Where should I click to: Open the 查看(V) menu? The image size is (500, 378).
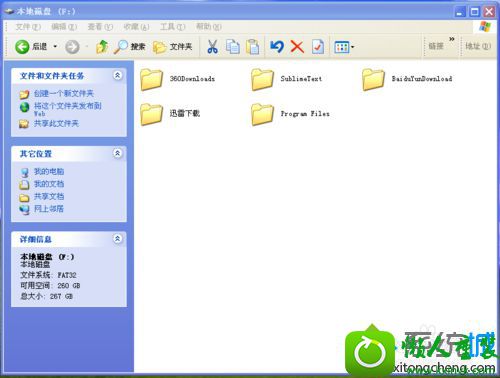[100, 27]
